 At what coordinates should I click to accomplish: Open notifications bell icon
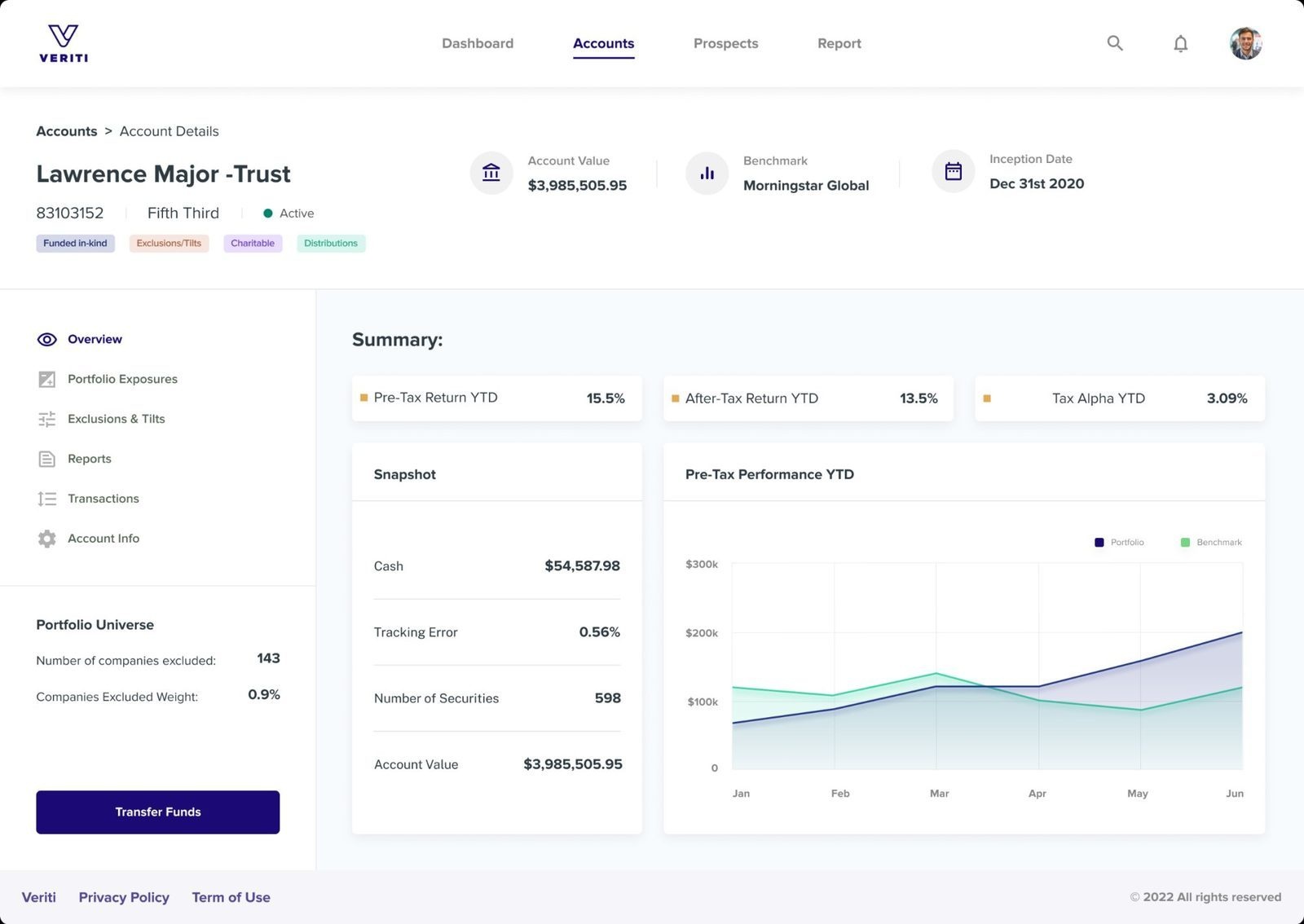point(1180,44)
